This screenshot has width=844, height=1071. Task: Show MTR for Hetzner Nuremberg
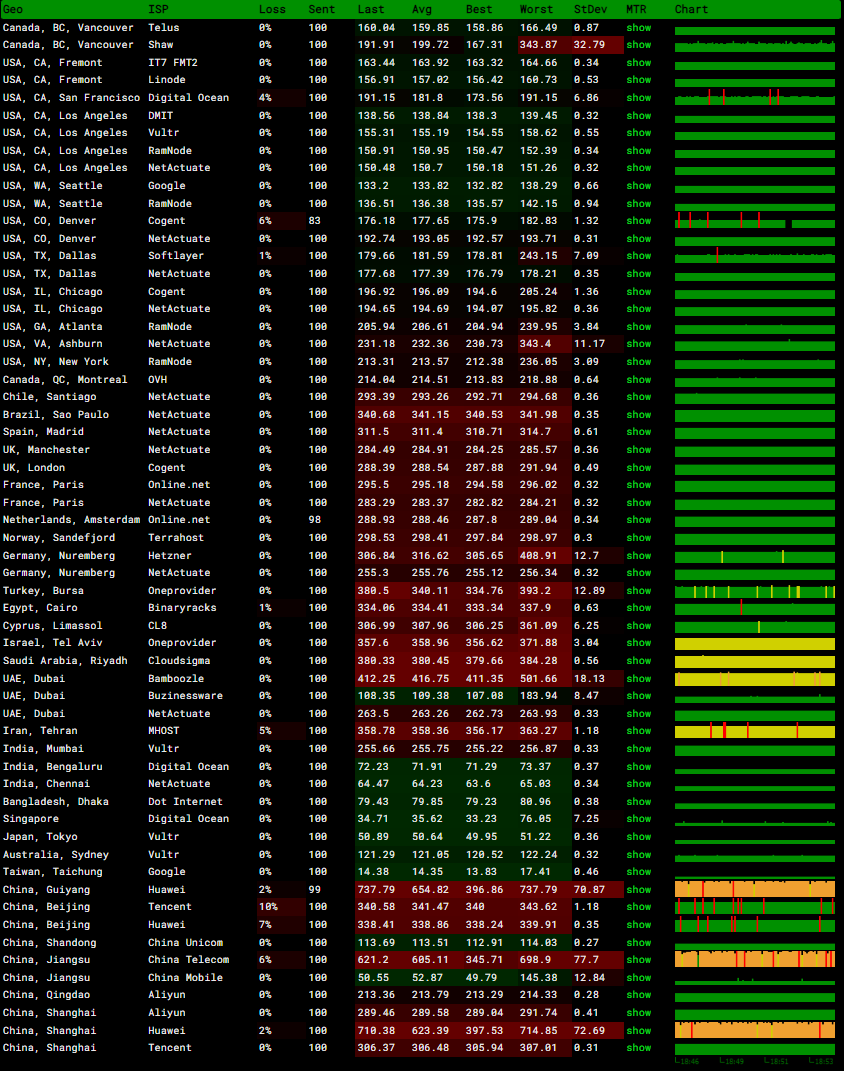pyautogui.click(x=638, y=556)
